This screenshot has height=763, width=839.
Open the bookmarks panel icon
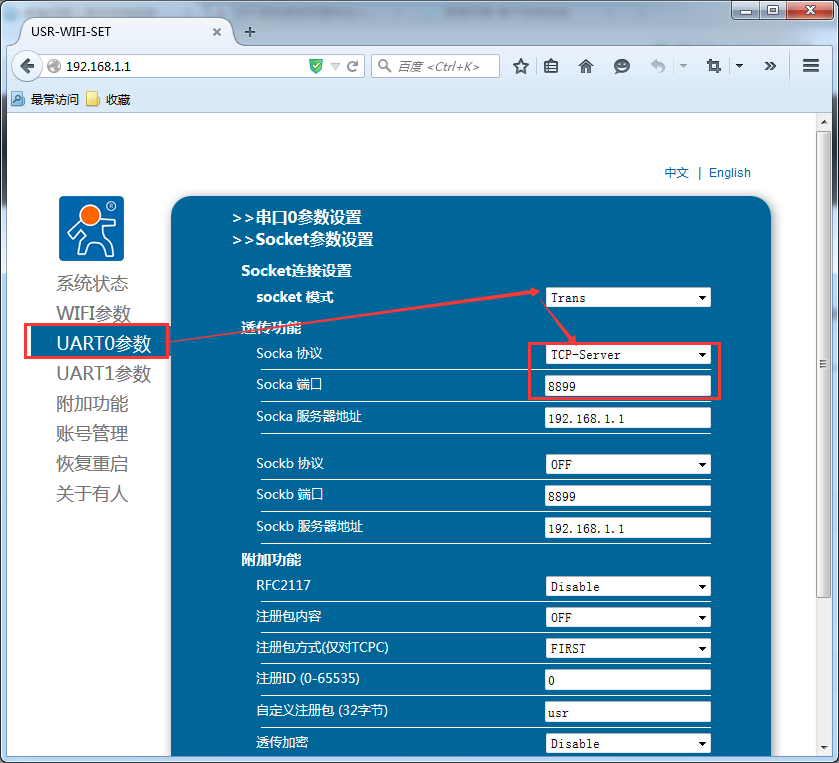click(x=552, y=66)
